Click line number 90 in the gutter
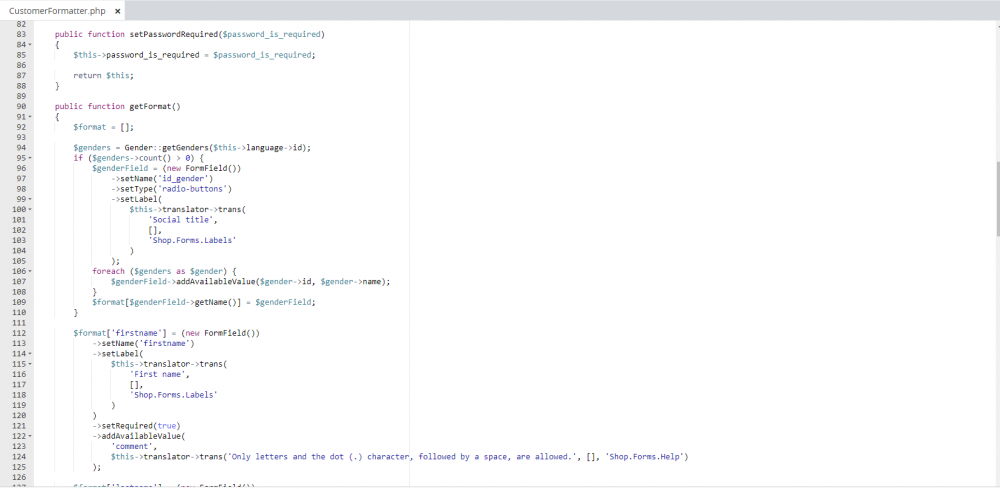Screen dimensions: 1000x489 21,106
